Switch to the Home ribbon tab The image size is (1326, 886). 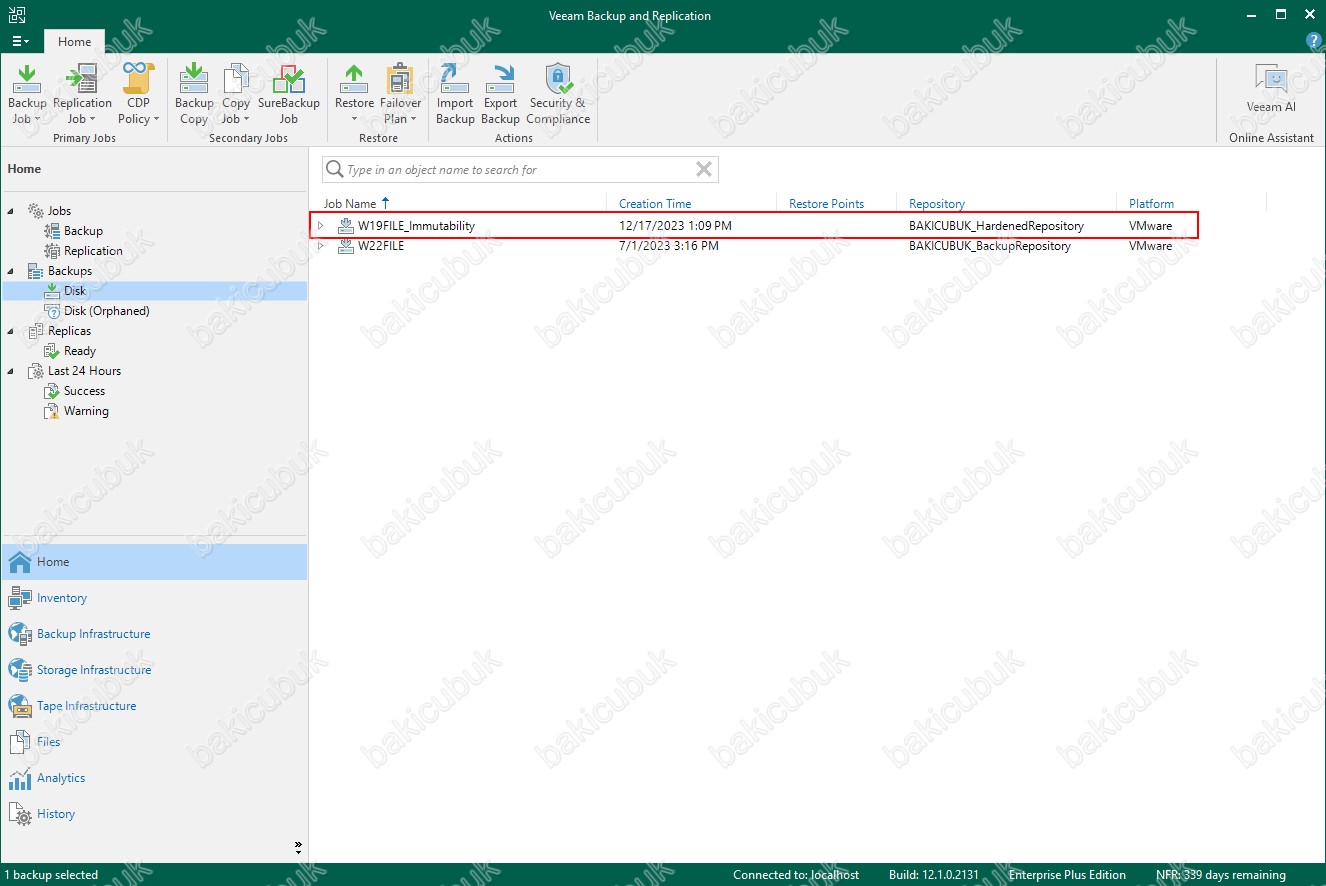coord(74,42)
